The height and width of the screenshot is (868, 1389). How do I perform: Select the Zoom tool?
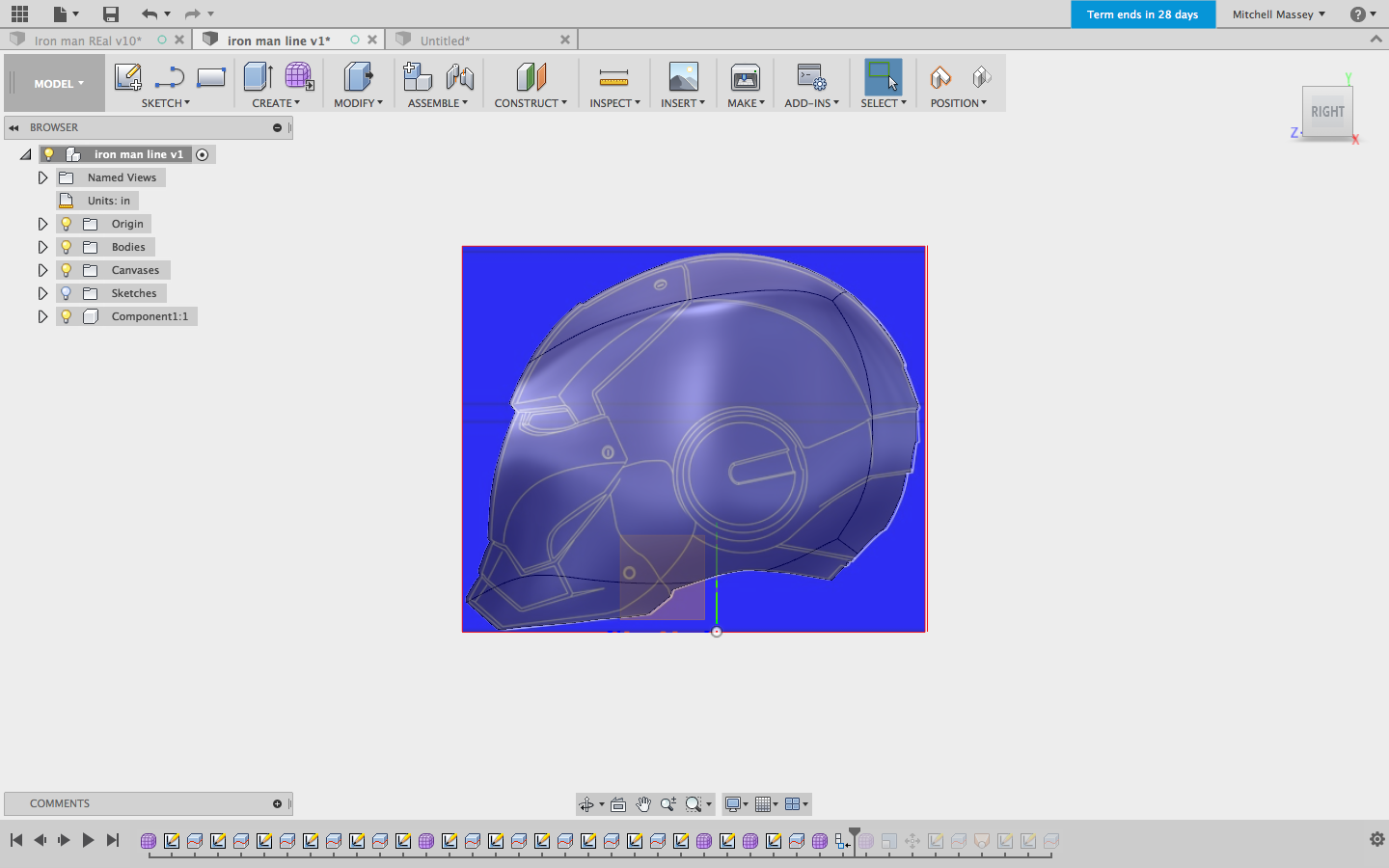[x=667, y=804]
